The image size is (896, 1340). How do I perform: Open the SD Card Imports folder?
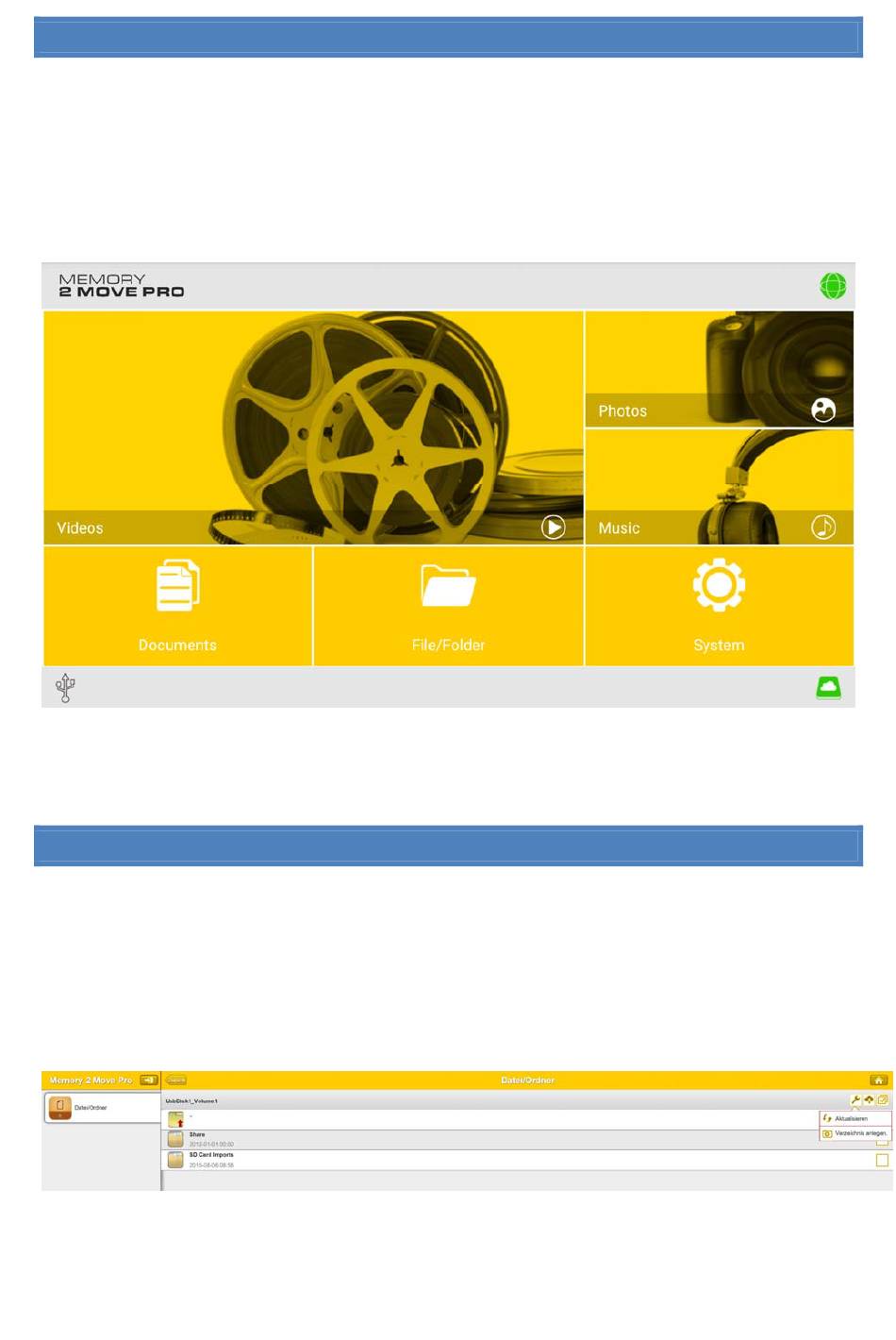click(526, 1161)
